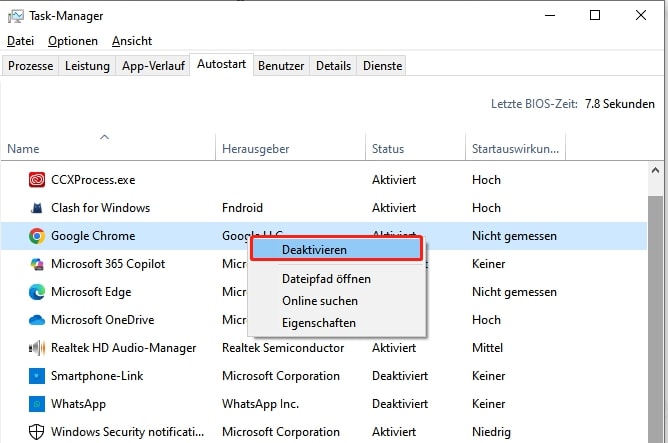Click the CCXProcess.exe app icon
Image resolution: width=668 pixels, height=443 pixels.
coord(37,180)
